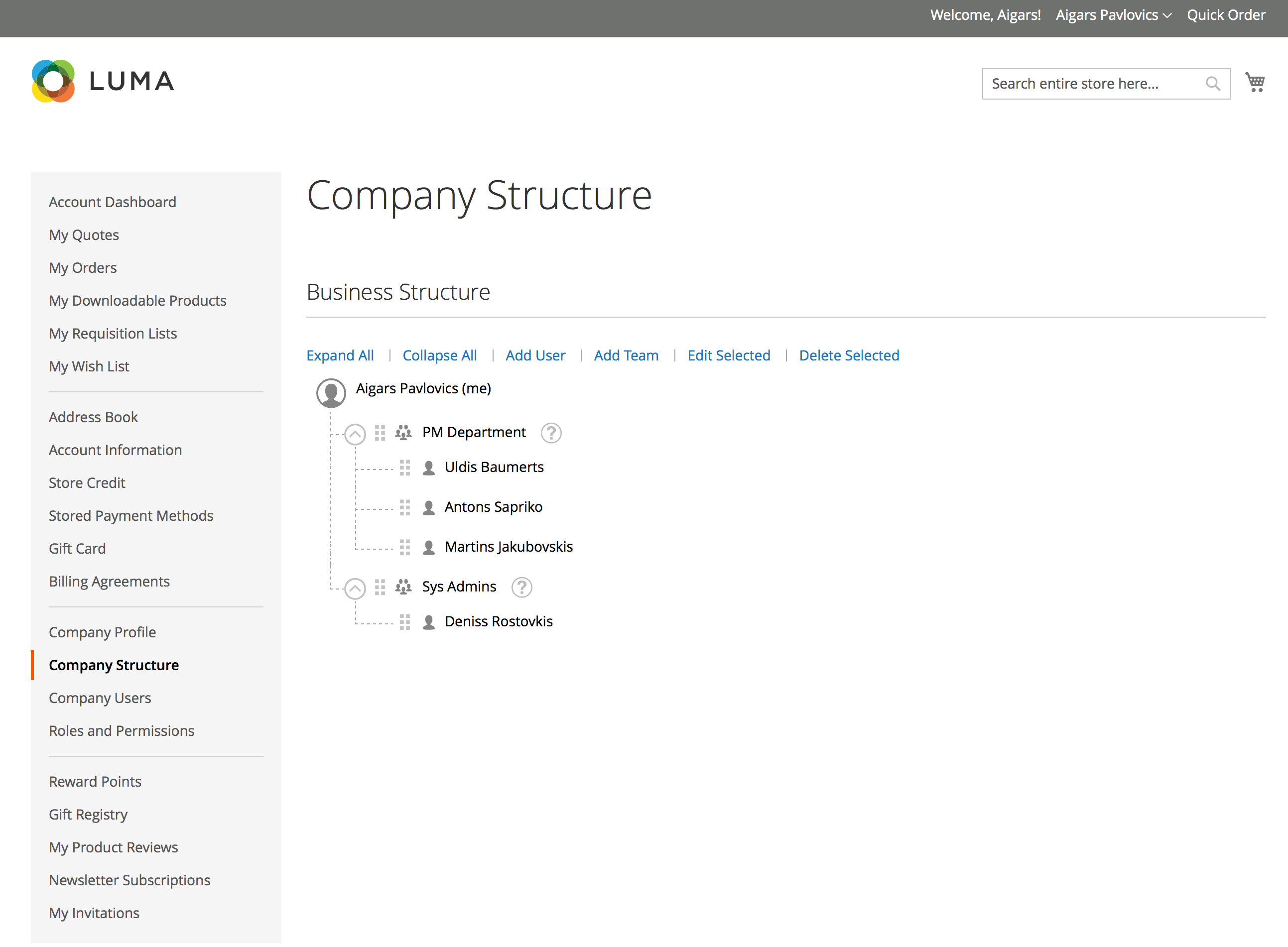Screen dimensions: 1288x947
Task: Click PM Department help question icon
Action: pyautogui.click(x=551, y=433)
